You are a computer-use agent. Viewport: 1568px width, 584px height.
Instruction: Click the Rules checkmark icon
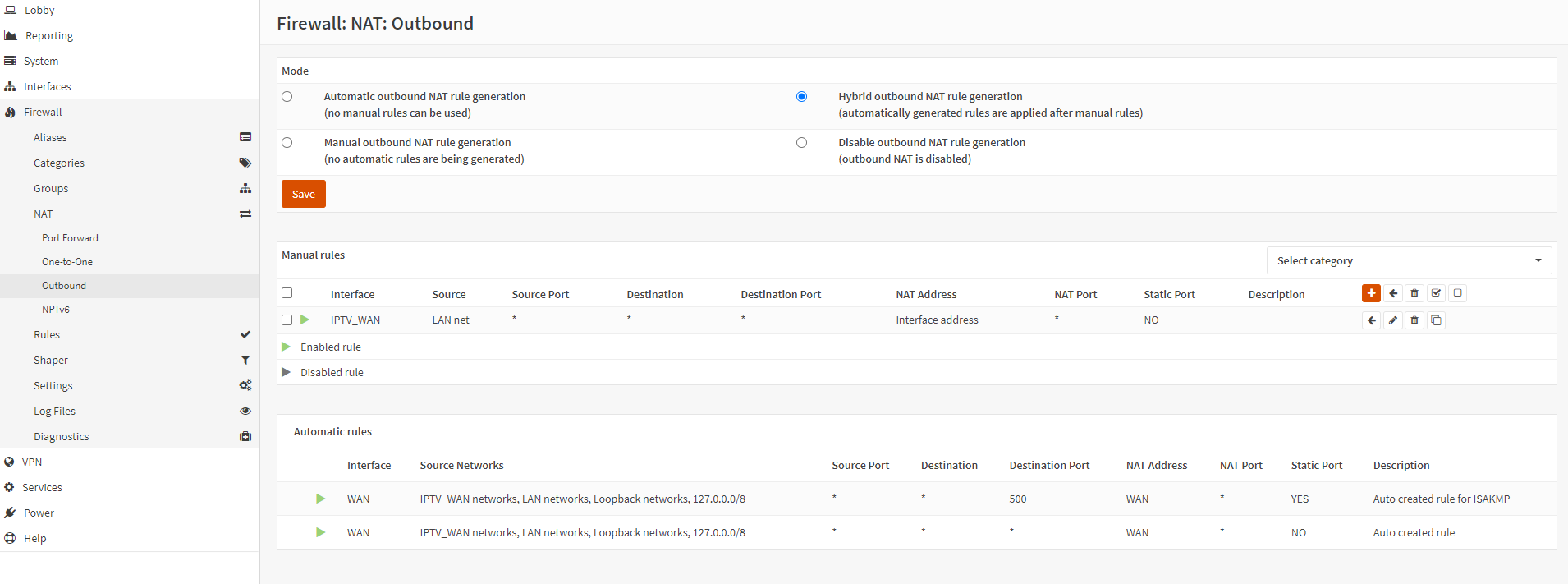245,334
